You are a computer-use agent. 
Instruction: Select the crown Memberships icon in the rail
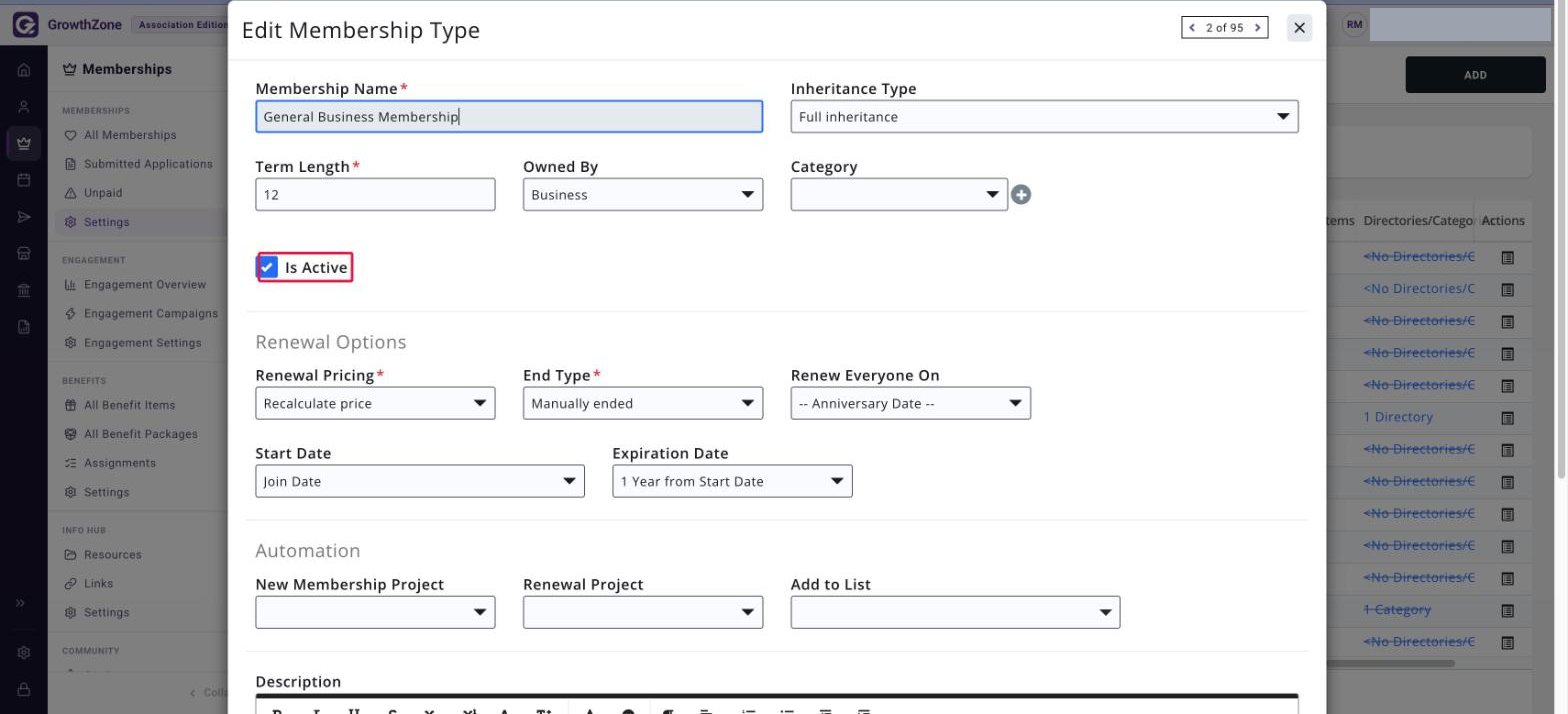[x=24, y=143]
